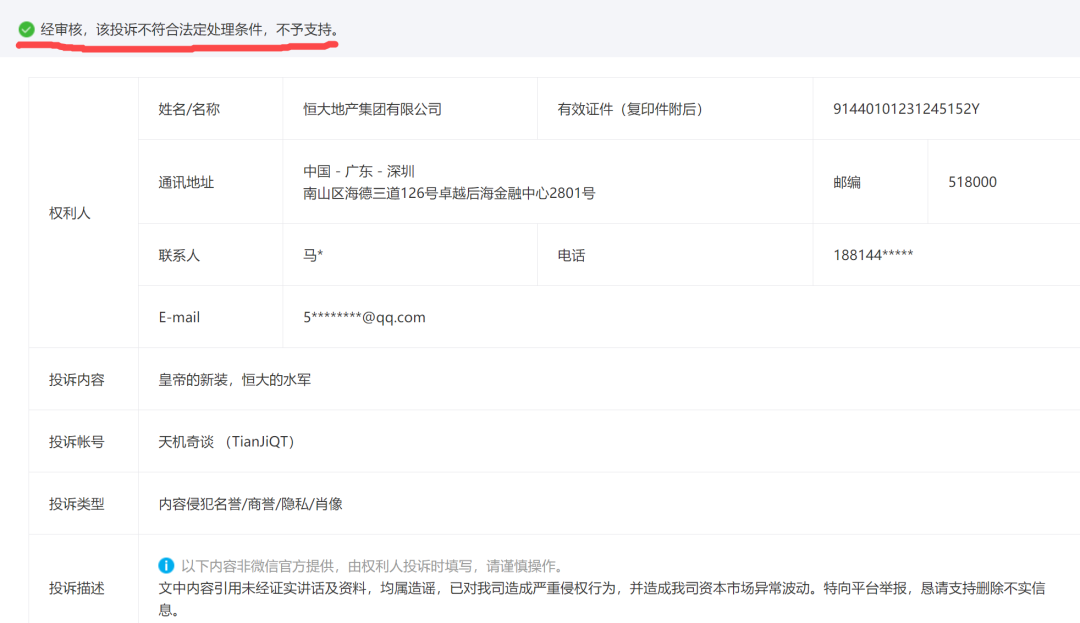Screen dimensions: 1080x623
Task: Select company name 恒大地产集团有限公司
Action: tap(373, 109)
